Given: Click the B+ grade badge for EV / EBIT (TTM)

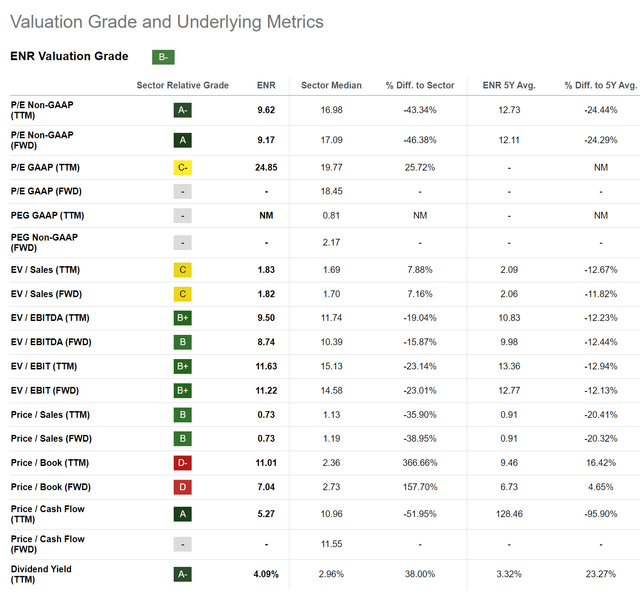Looking at the screenshot, I should [x=182, y=366].
